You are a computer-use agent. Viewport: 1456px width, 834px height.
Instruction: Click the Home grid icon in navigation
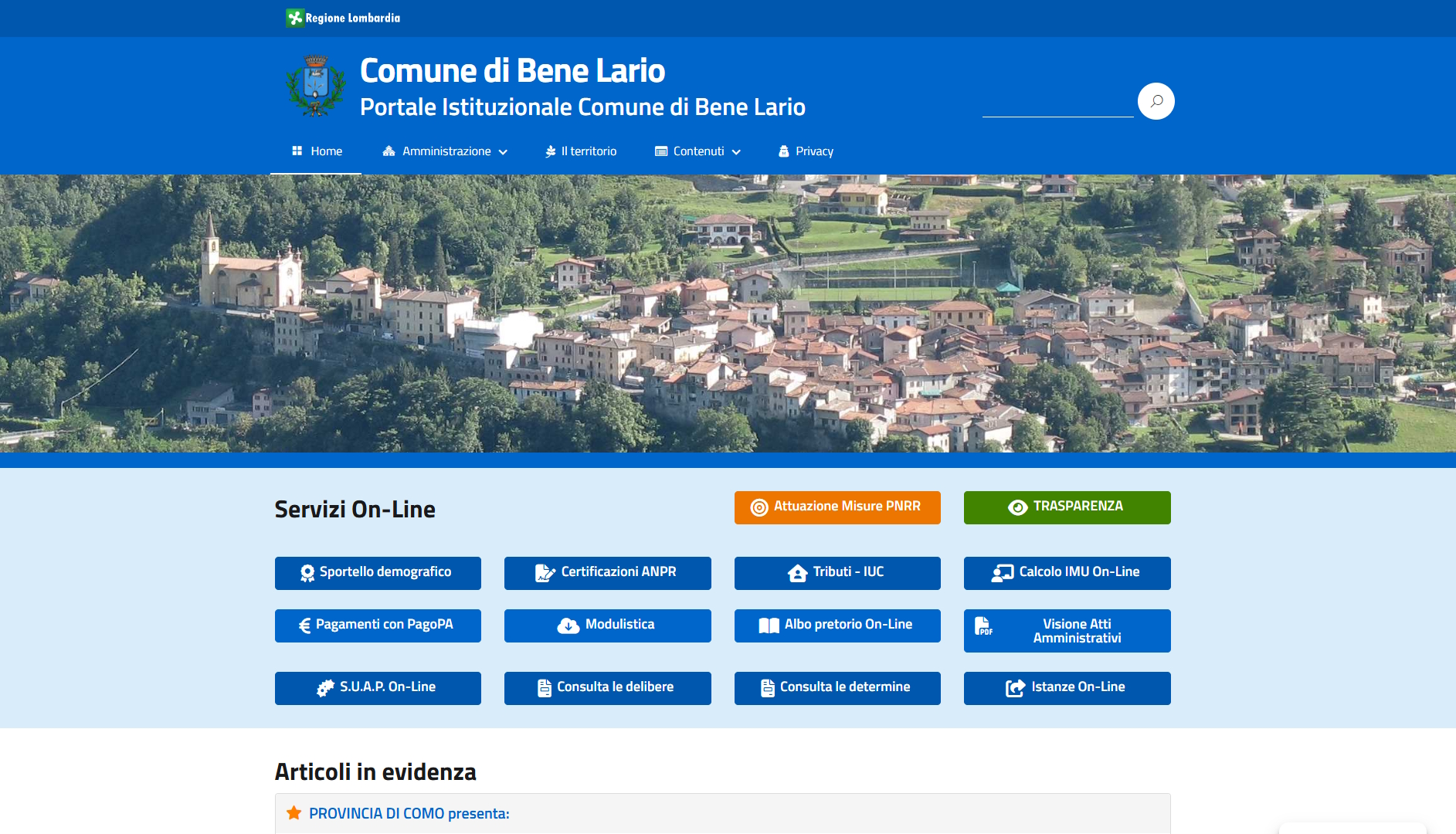coord(297,151)
